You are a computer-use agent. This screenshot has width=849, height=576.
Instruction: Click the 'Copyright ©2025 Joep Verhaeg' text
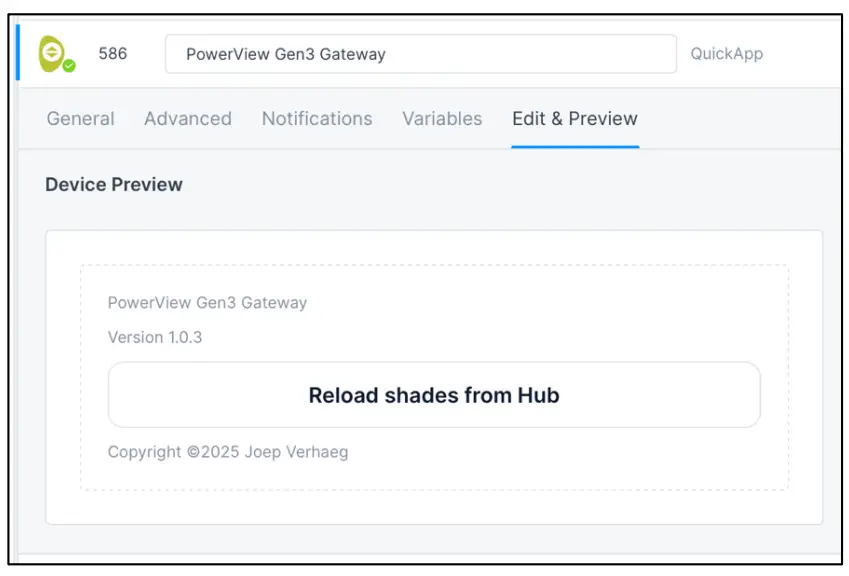(x=228, y=452)
